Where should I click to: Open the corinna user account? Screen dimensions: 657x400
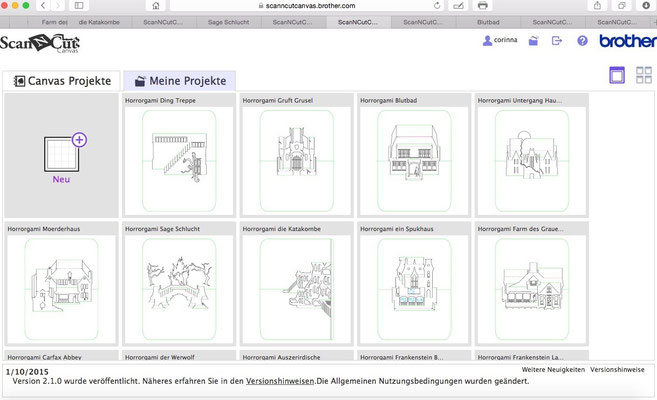[x=500, y=40]
